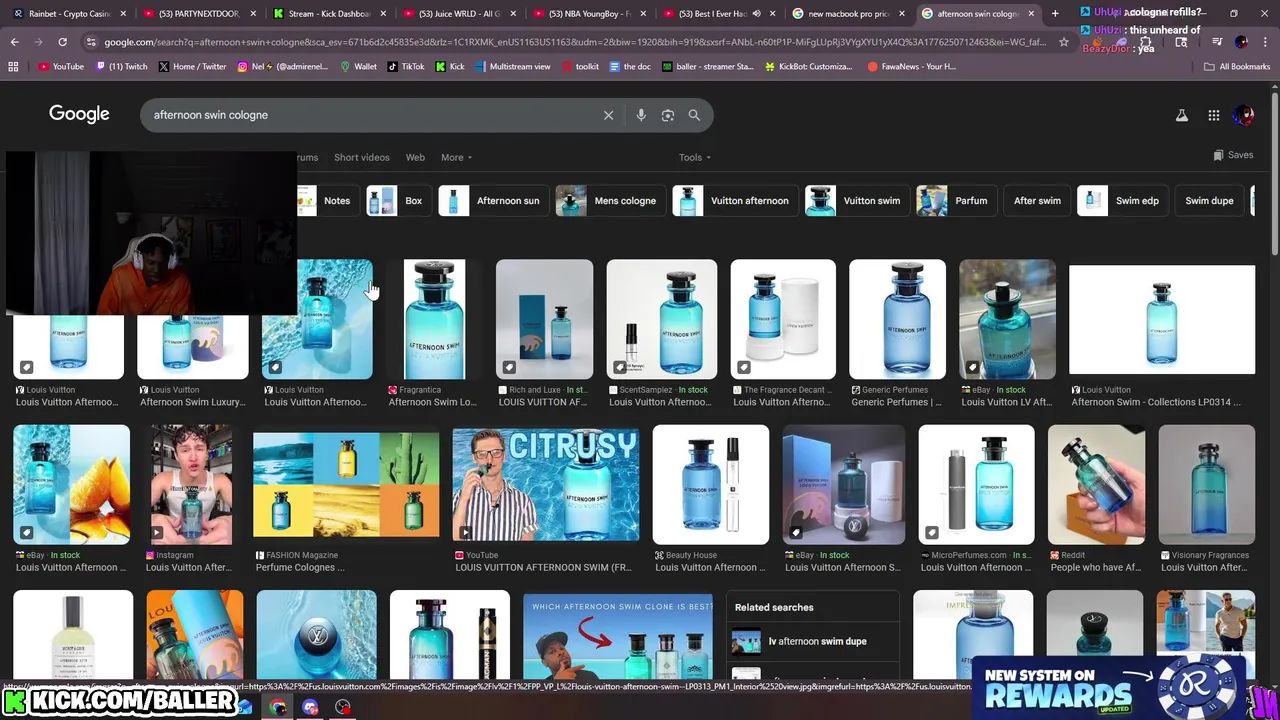
Task: Select the Parfum filter chip
Action: point(956,201)
